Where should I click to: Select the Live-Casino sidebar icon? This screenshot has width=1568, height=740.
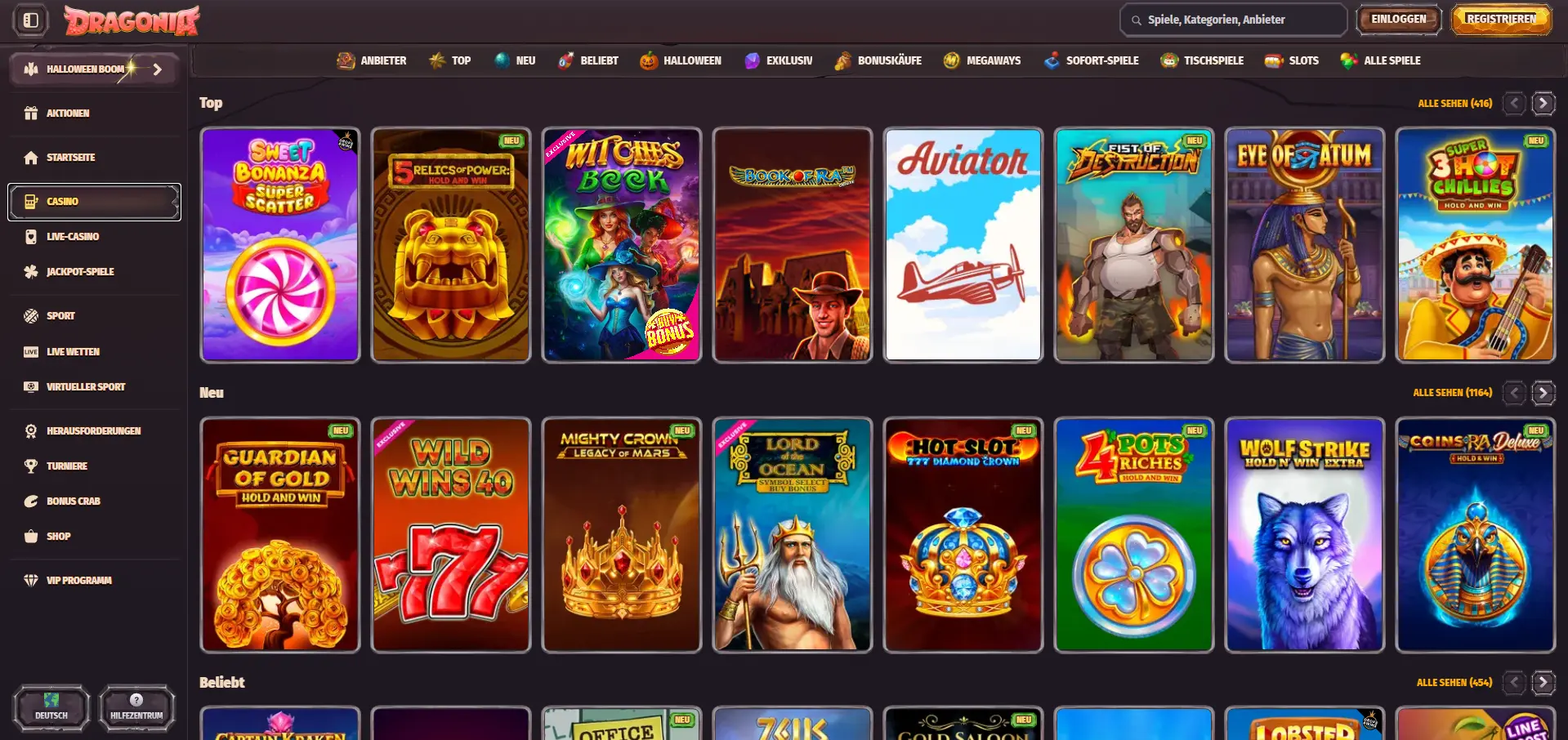pos(30,236)
